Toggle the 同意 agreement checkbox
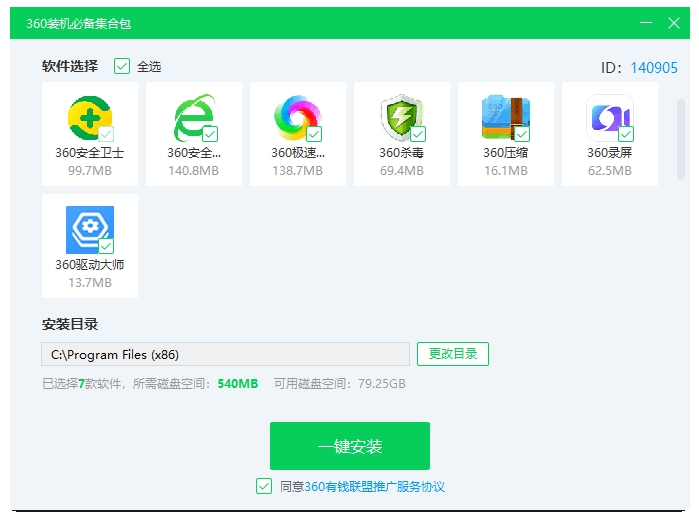 [264, 486]
